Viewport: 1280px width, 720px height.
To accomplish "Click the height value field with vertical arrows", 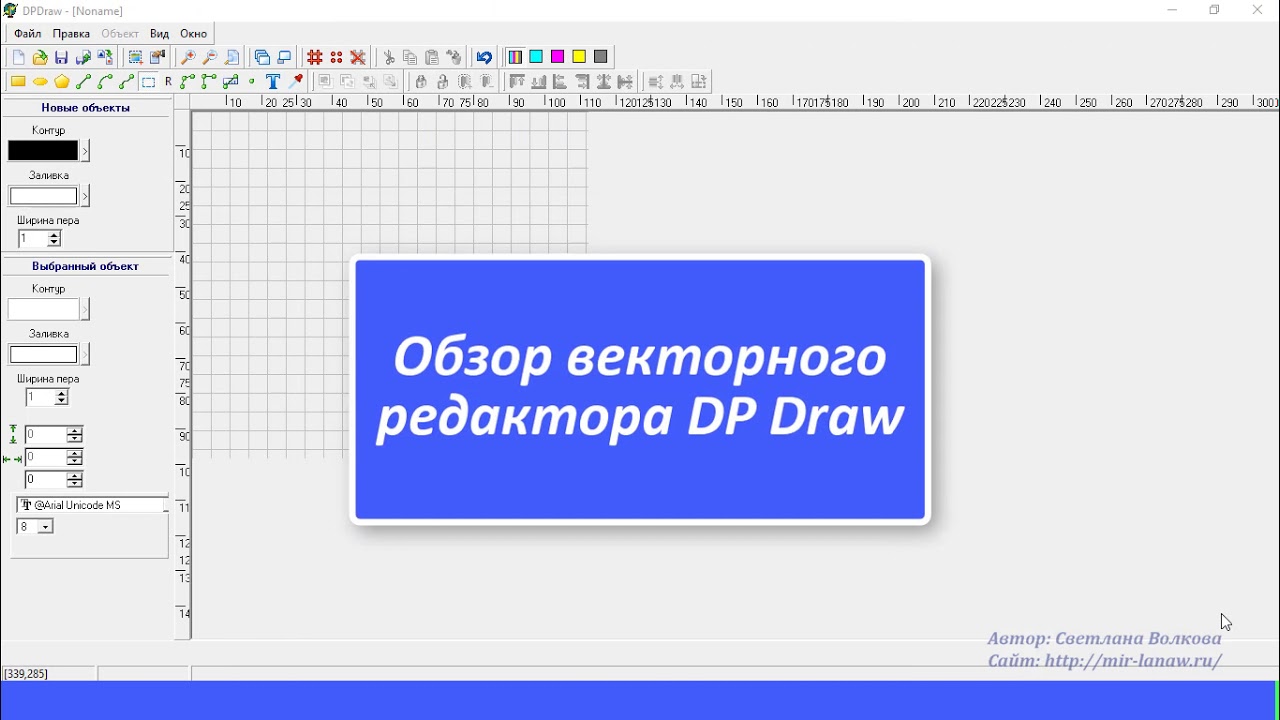I will (54, 435).
